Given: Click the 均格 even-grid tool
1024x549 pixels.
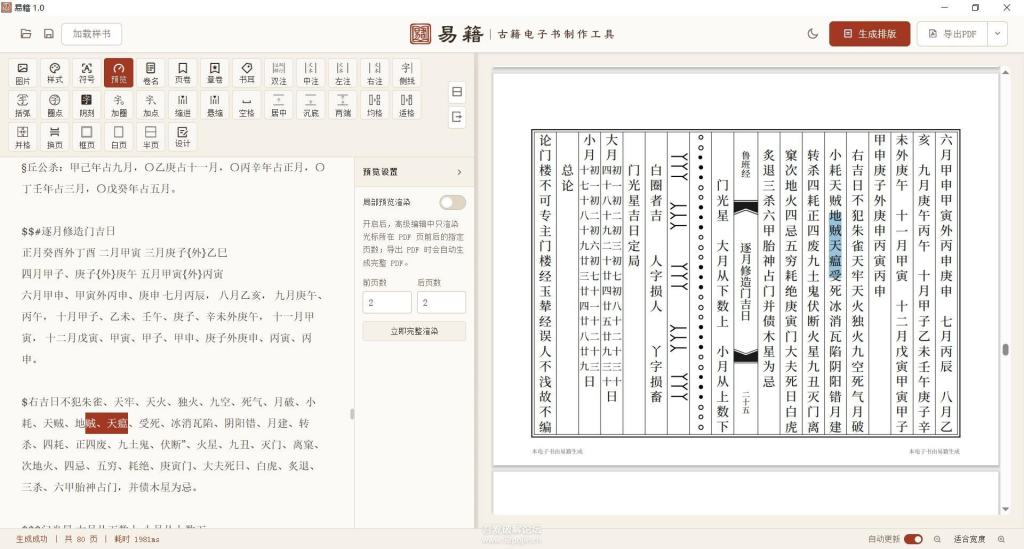Looking at the screenshot, I should click(x=375, y=104).
